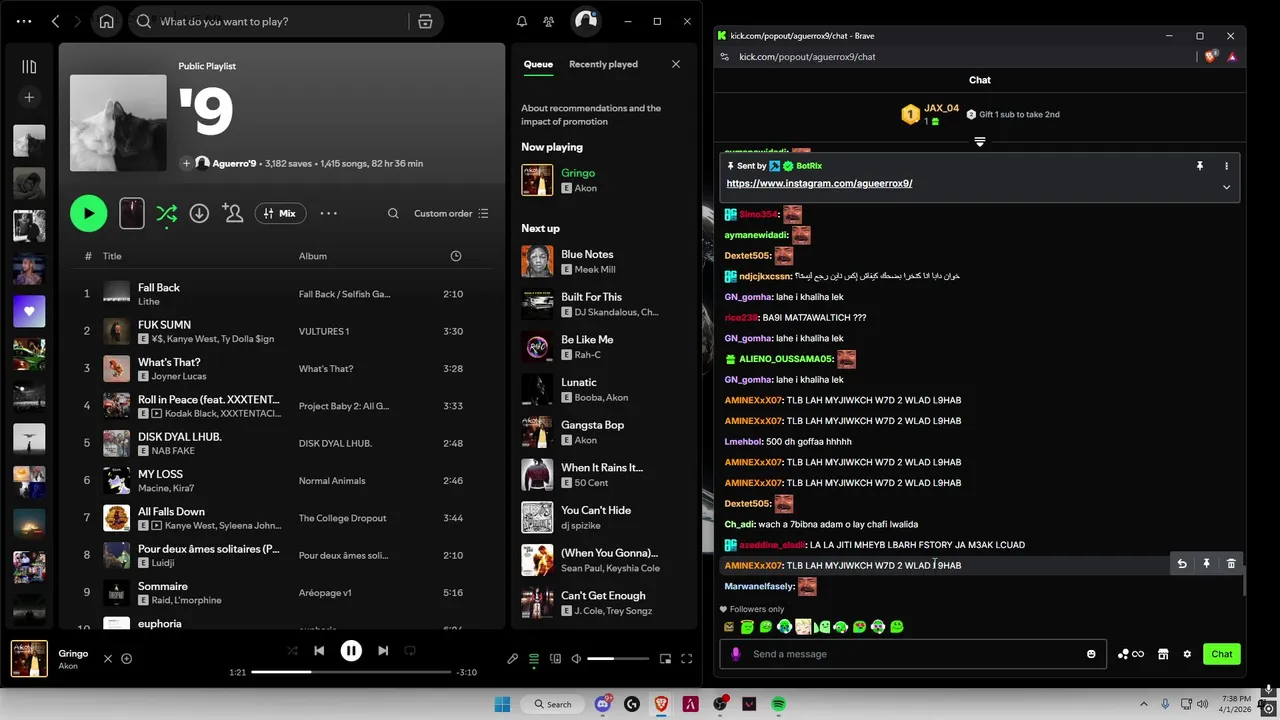
Task: Open the Instagram aguerrox9 link in chat
Action: click(x=819, y=184)
